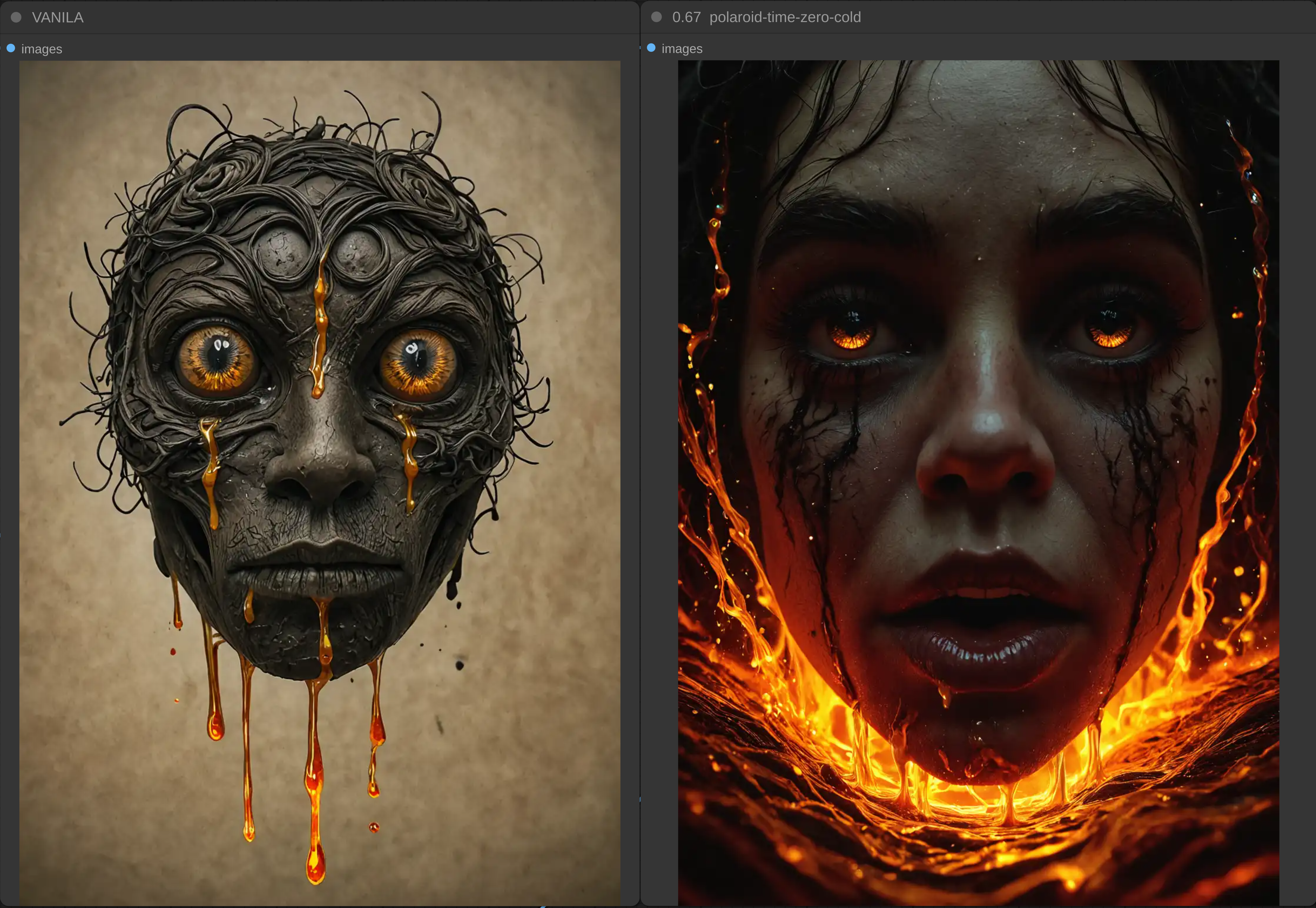Image resolution: width=1316 pixels, height=908 pixels.
Task: Click the images label on VANILA node
Action: (x=41, y=49)
